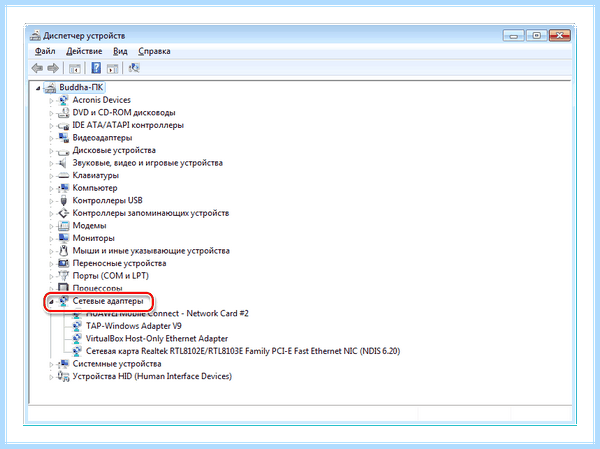
Task: Click the Переносные устройства icon
Action: [63, 264]
